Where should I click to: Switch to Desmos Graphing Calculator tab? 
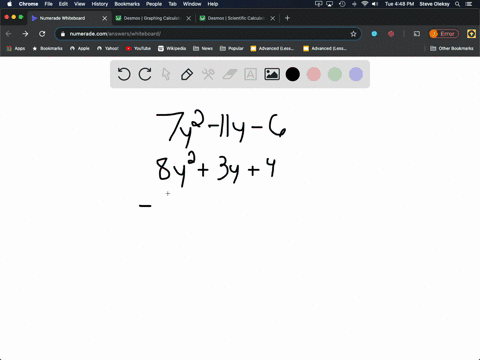(x=152, y=18)
